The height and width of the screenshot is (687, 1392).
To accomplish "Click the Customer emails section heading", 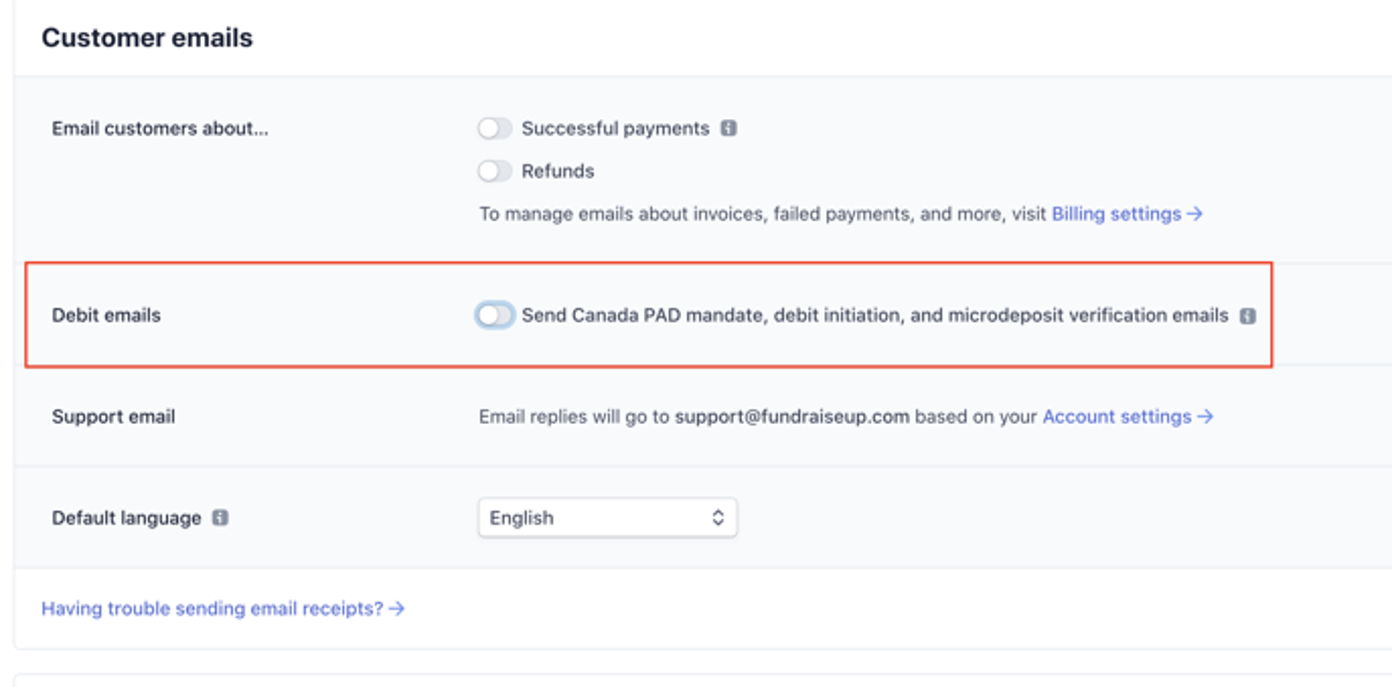I will tap(147, 38).
